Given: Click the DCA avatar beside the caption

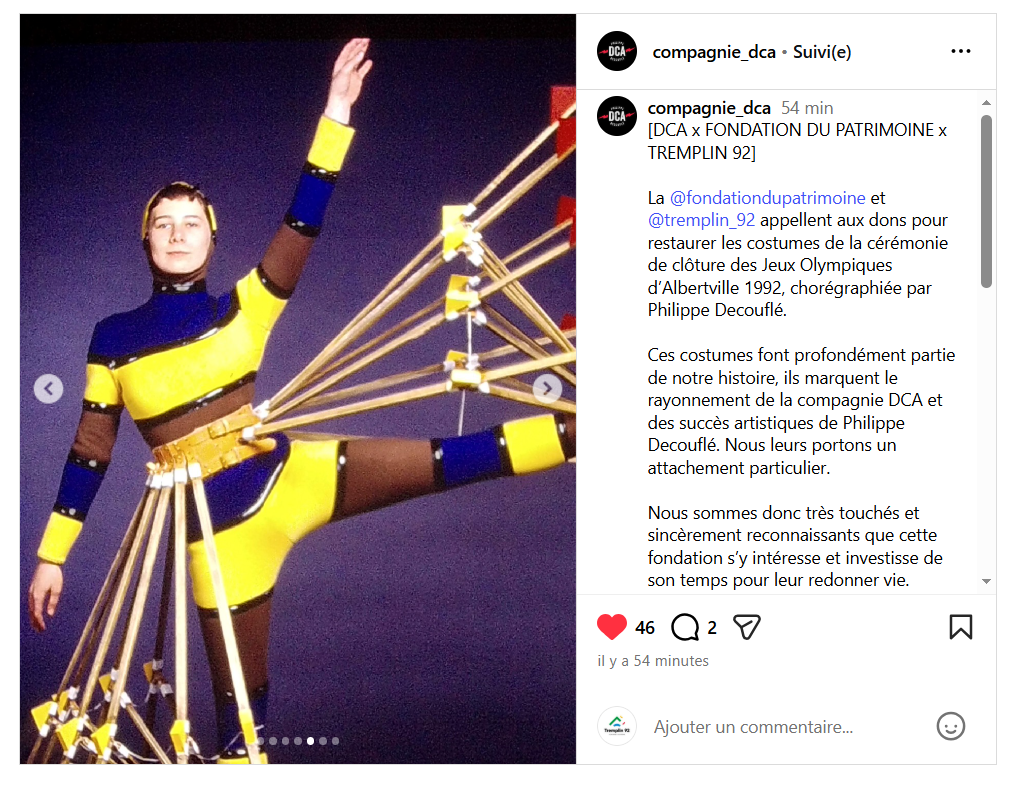Looking at the screenshot, I should click(617, 116).
